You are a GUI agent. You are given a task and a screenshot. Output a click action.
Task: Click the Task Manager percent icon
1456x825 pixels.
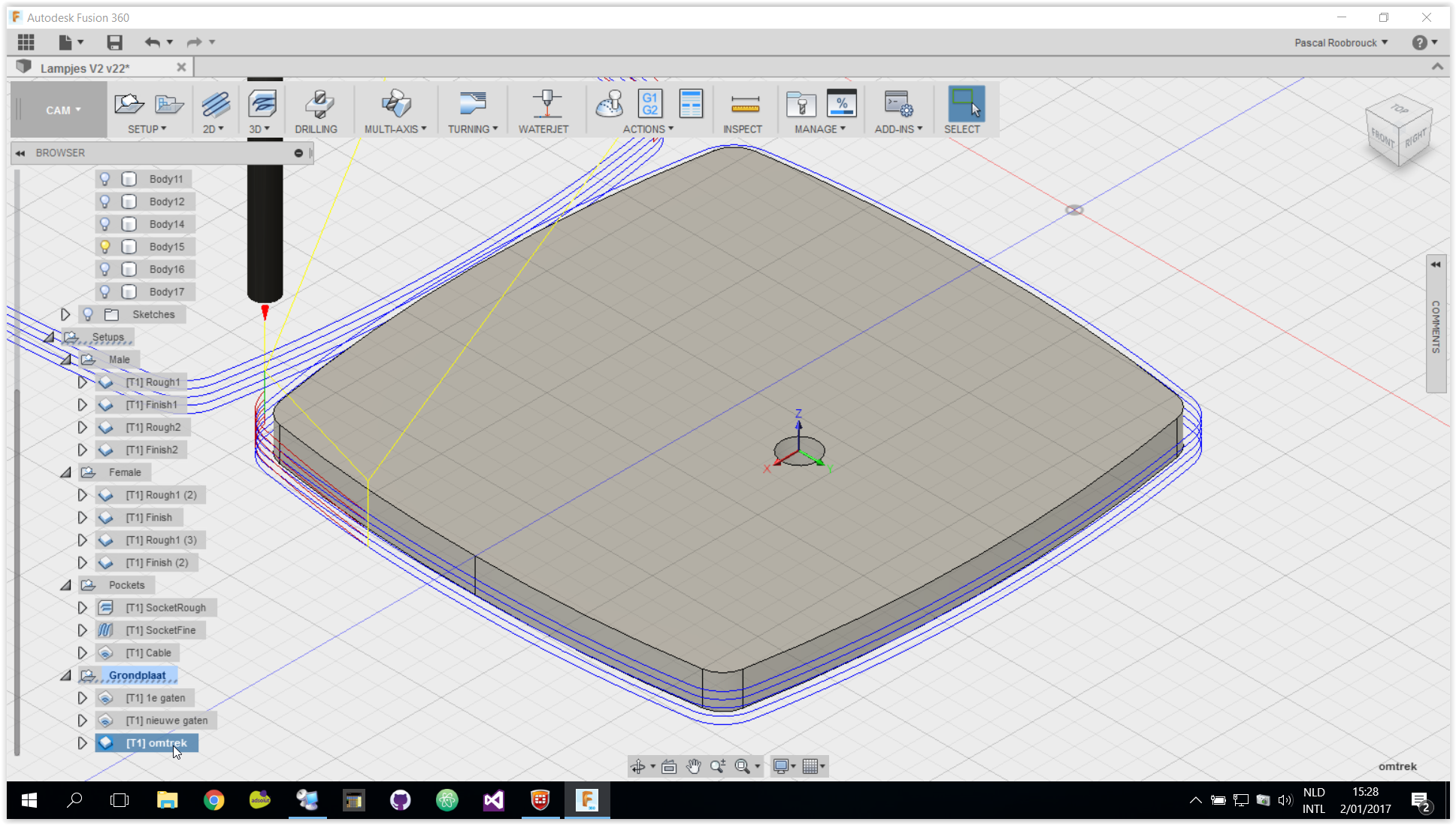[x=841, y=104]
